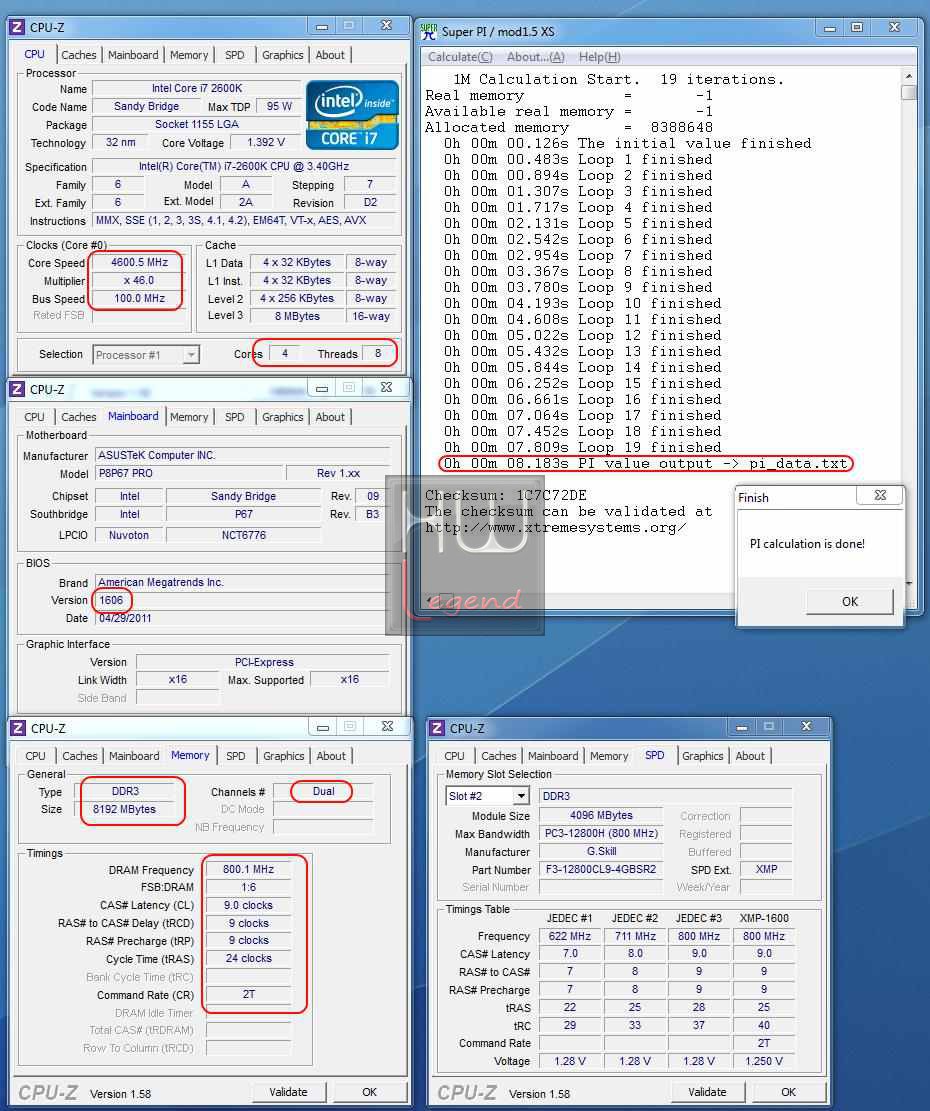Click the Level 3 cache value '8 MBytes'
The width and height of the screenshot is (930, 1111).
[297, 317]
